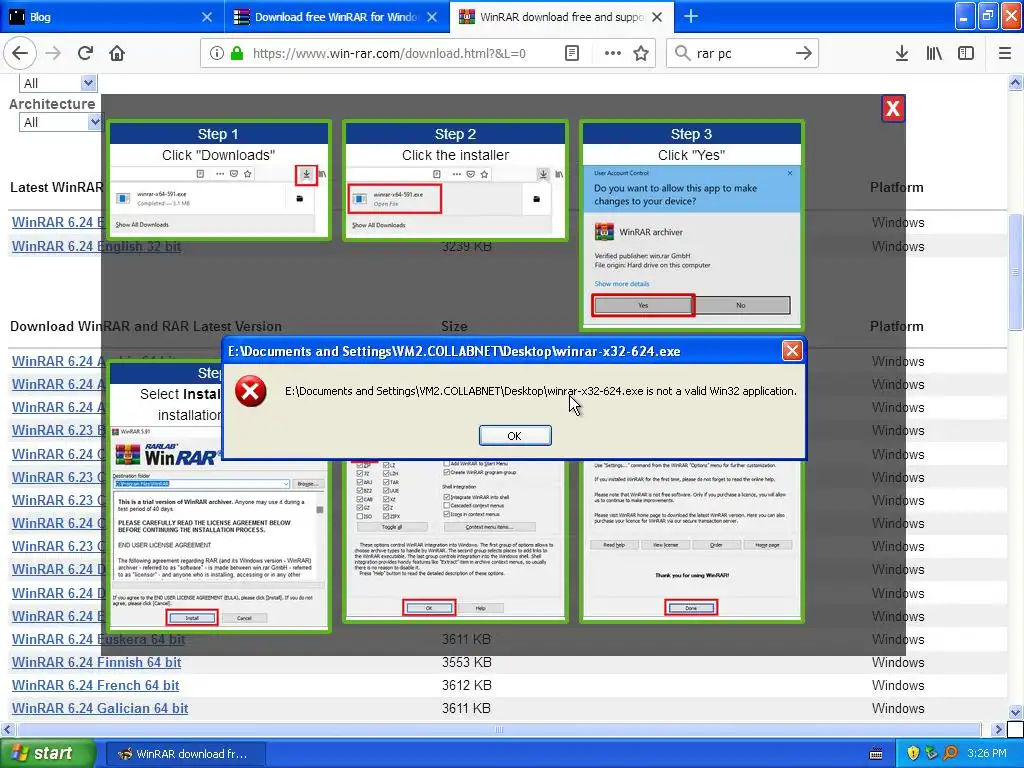Show site information icon in address bar

pos(217,53)
